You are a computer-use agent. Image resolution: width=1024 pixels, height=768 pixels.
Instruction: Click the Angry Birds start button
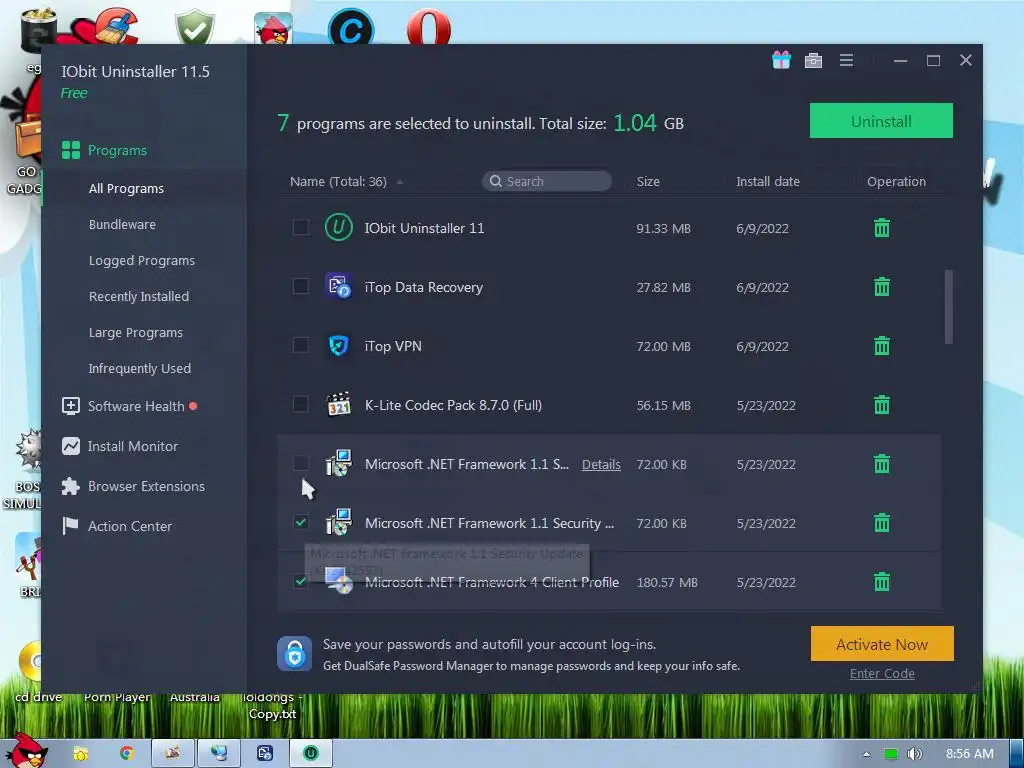[26, 751]
